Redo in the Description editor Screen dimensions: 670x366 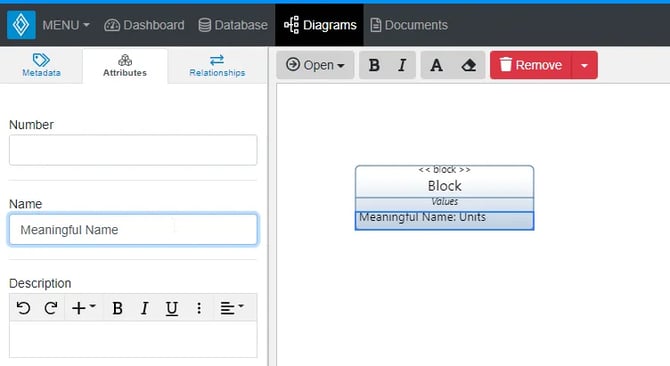pyautogui.click(x=51, y=307)
